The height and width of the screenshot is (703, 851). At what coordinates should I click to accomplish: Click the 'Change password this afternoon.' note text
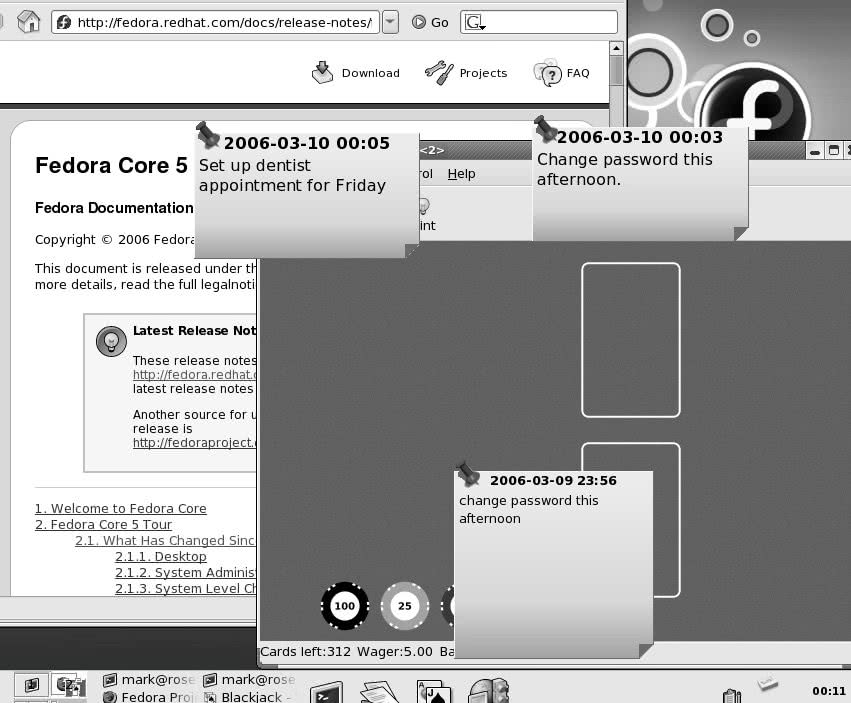click(x=625, y=169)
